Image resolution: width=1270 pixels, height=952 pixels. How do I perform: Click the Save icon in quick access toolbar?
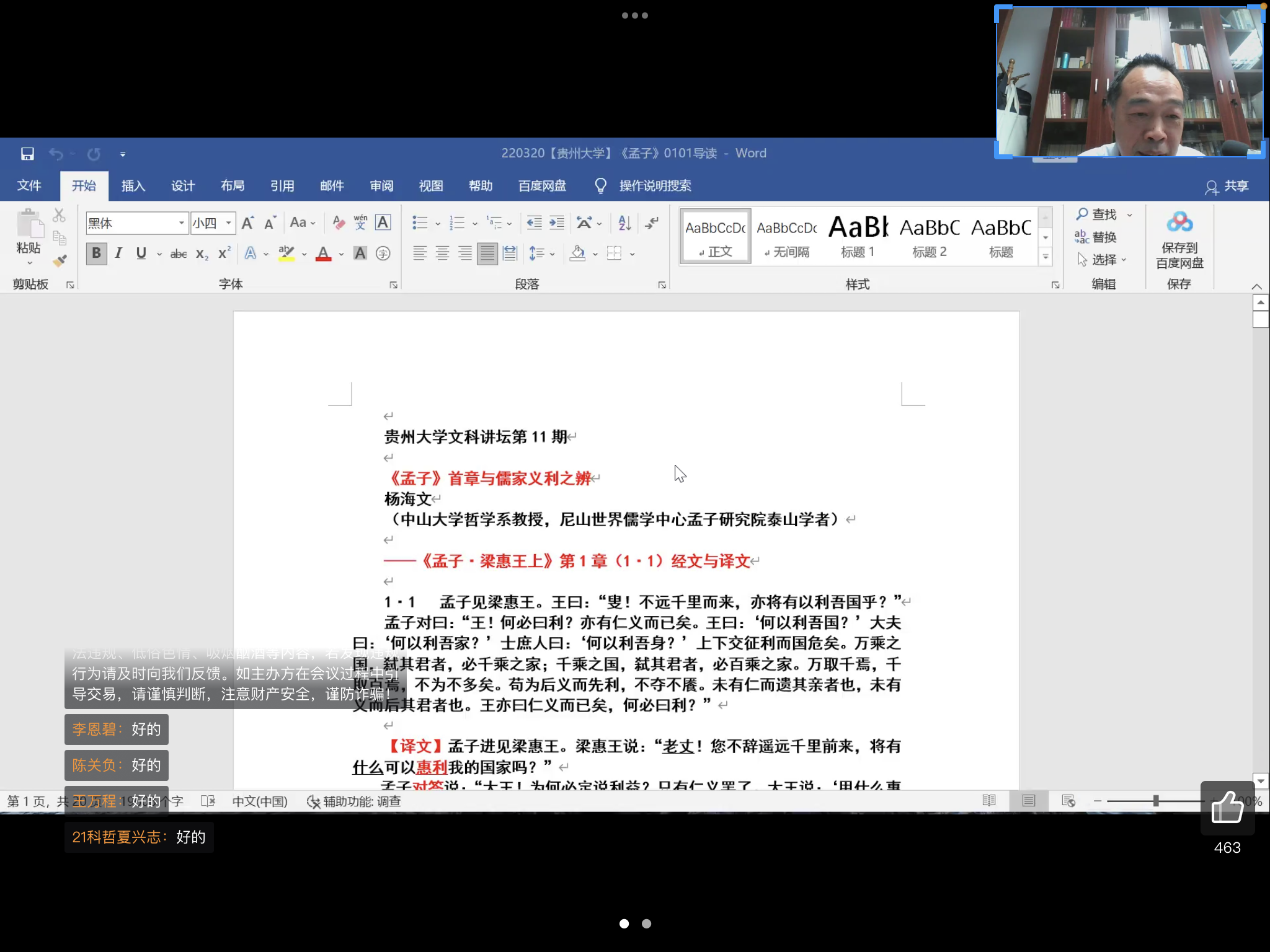(x=27, y=154)
